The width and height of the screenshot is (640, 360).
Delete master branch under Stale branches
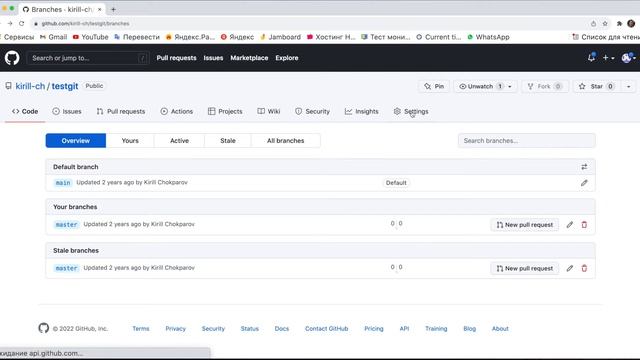pos(584,268)
